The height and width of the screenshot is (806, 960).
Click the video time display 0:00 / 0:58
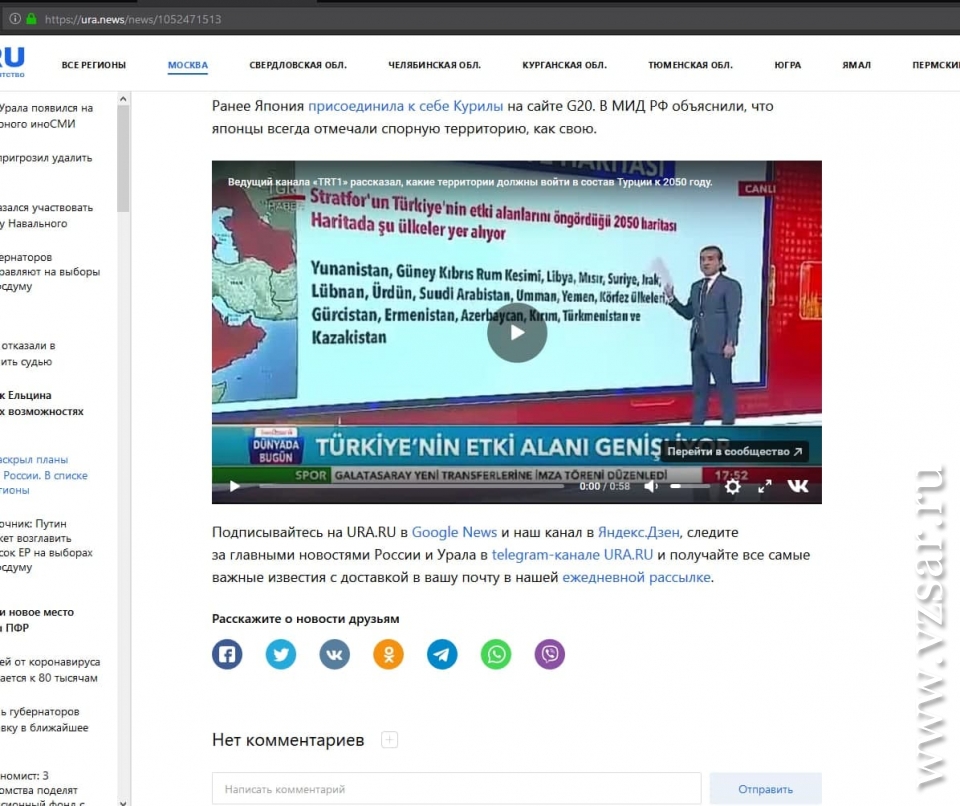point(604,486)
